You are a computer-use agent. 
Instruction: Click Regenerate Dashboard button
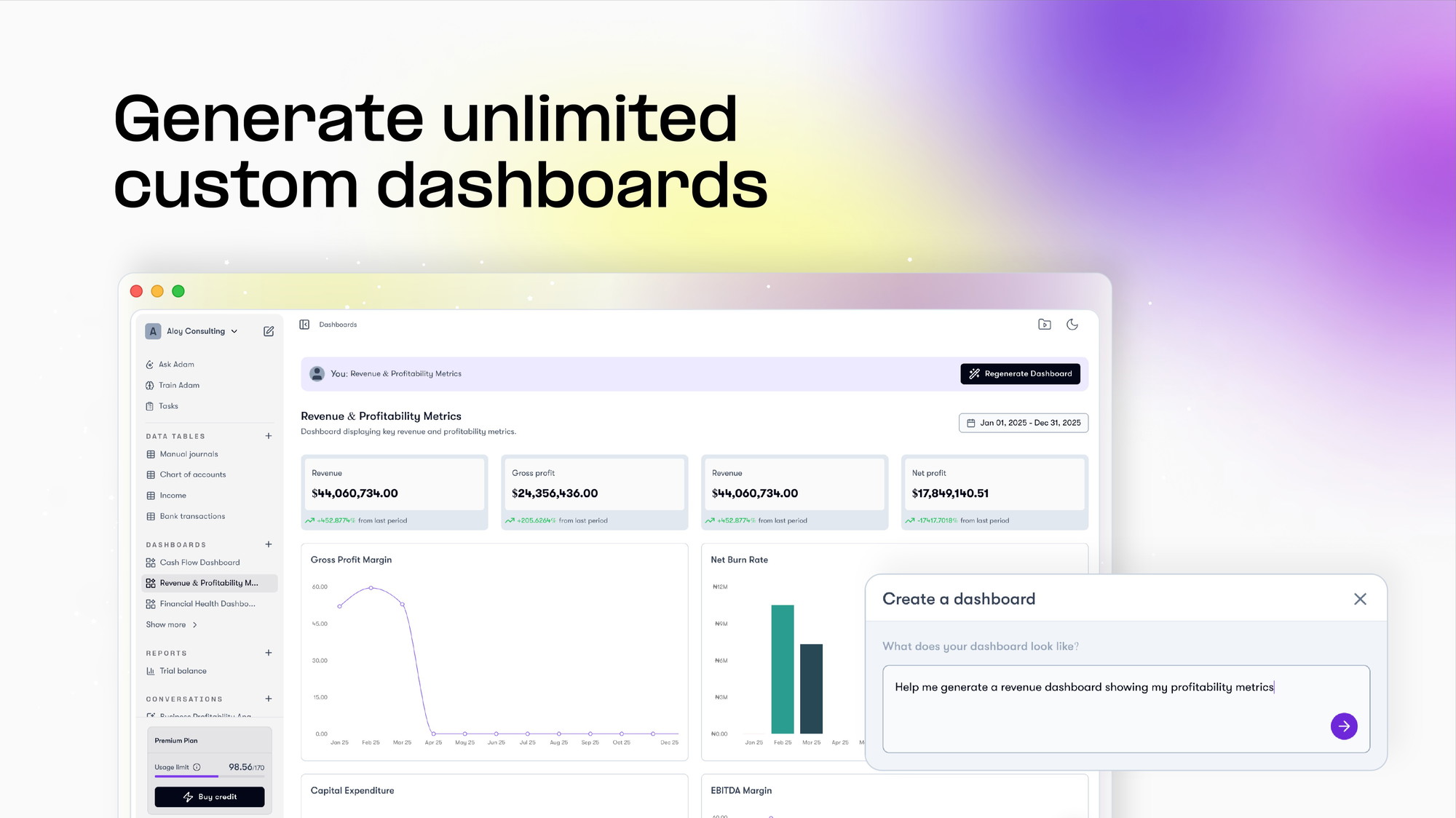(1020, 373)
